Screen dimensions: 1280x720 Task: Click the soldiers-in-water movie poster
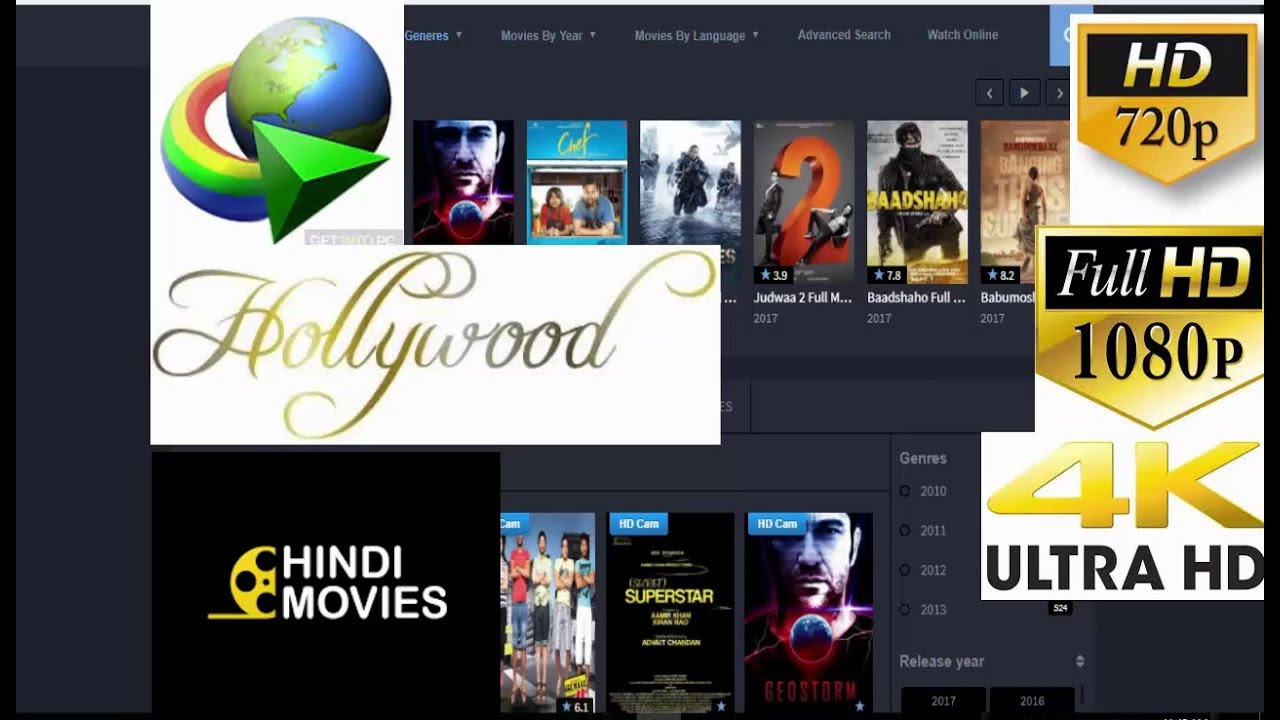click(x=690, y=183)
